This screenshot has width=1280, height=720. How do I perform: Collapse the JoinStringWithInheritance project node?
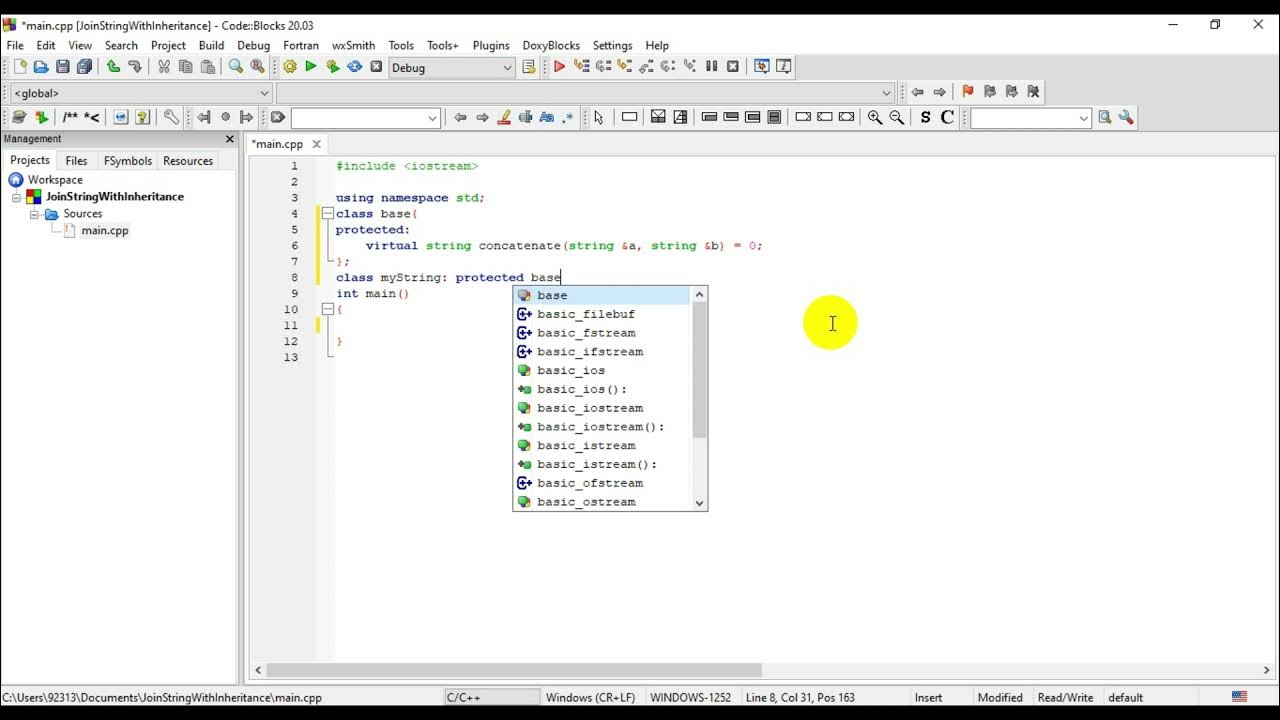(x=16, y=197)
